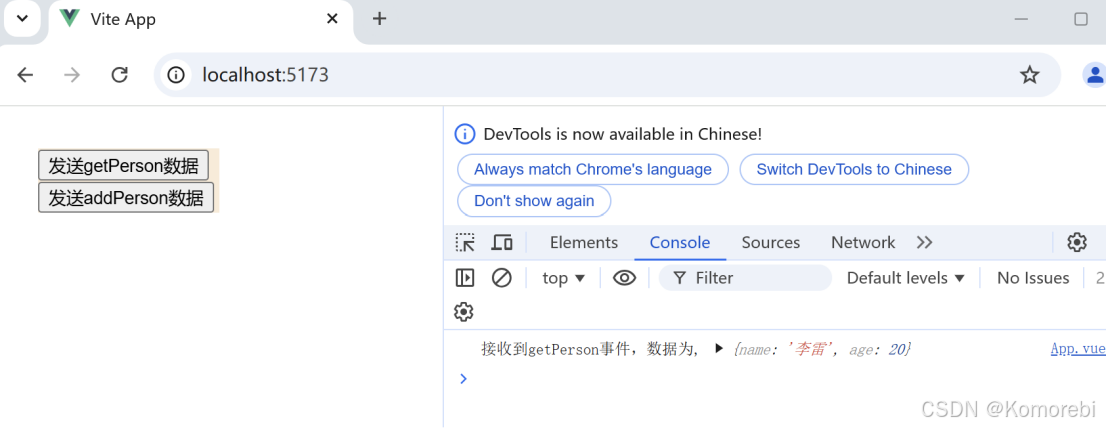Select the Vite App tab

[200, 20]
